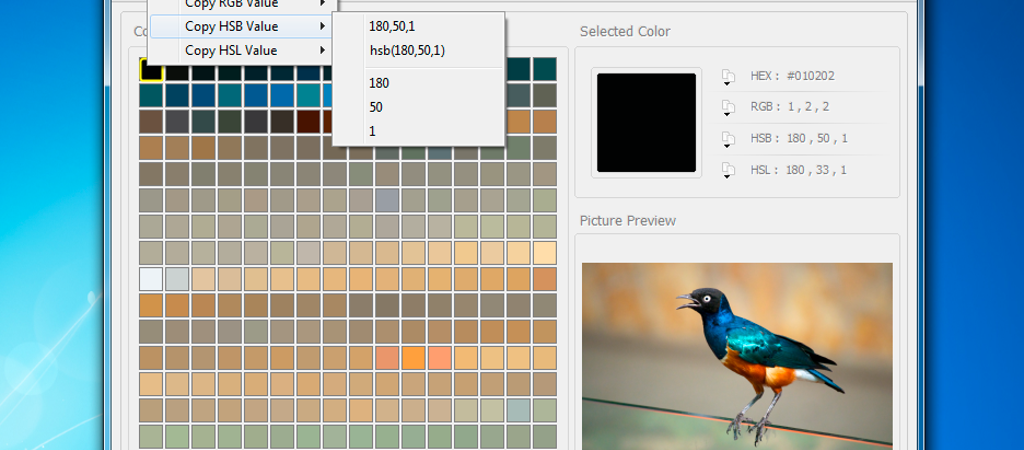Copy only the brightness value 1
Viewport: 1024px width, 450px height.
click(x=418, y=131)
